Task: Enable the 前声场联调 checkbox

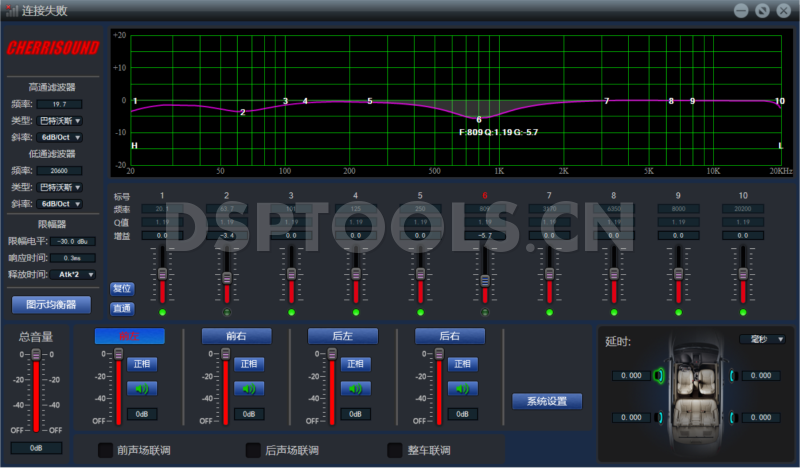Action: tap(105, 450)
